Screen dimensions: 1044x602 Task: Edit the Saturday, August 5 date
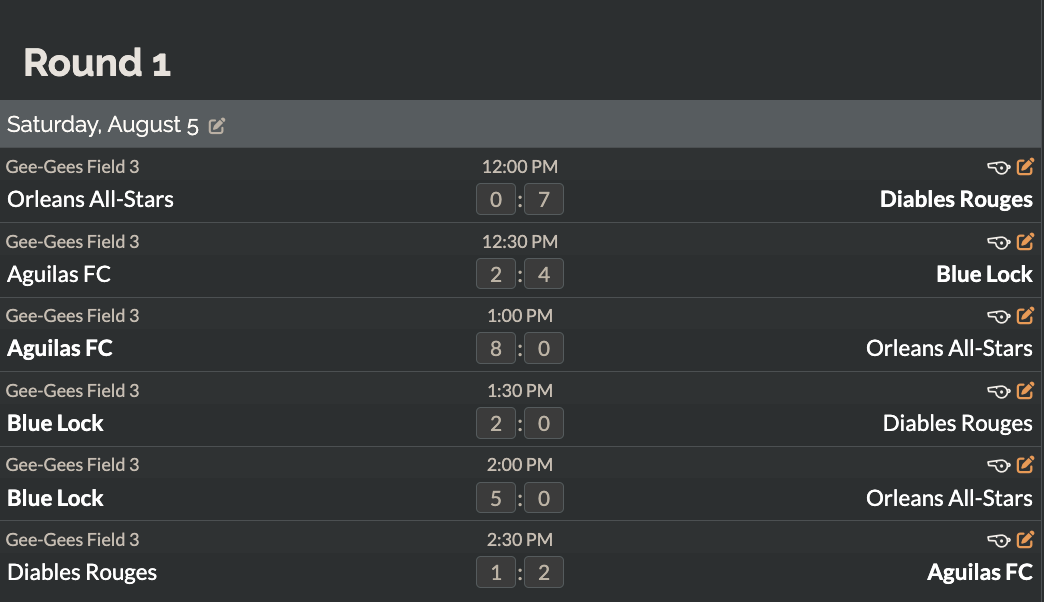point(217,126)
